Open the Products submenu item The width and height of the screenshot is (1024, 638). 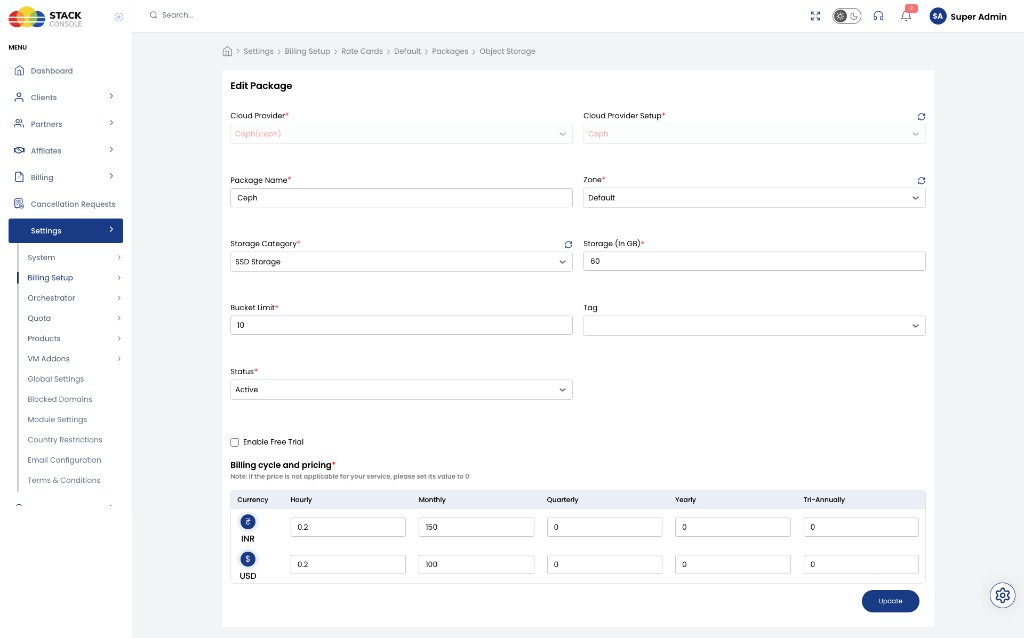coord(44,338)
